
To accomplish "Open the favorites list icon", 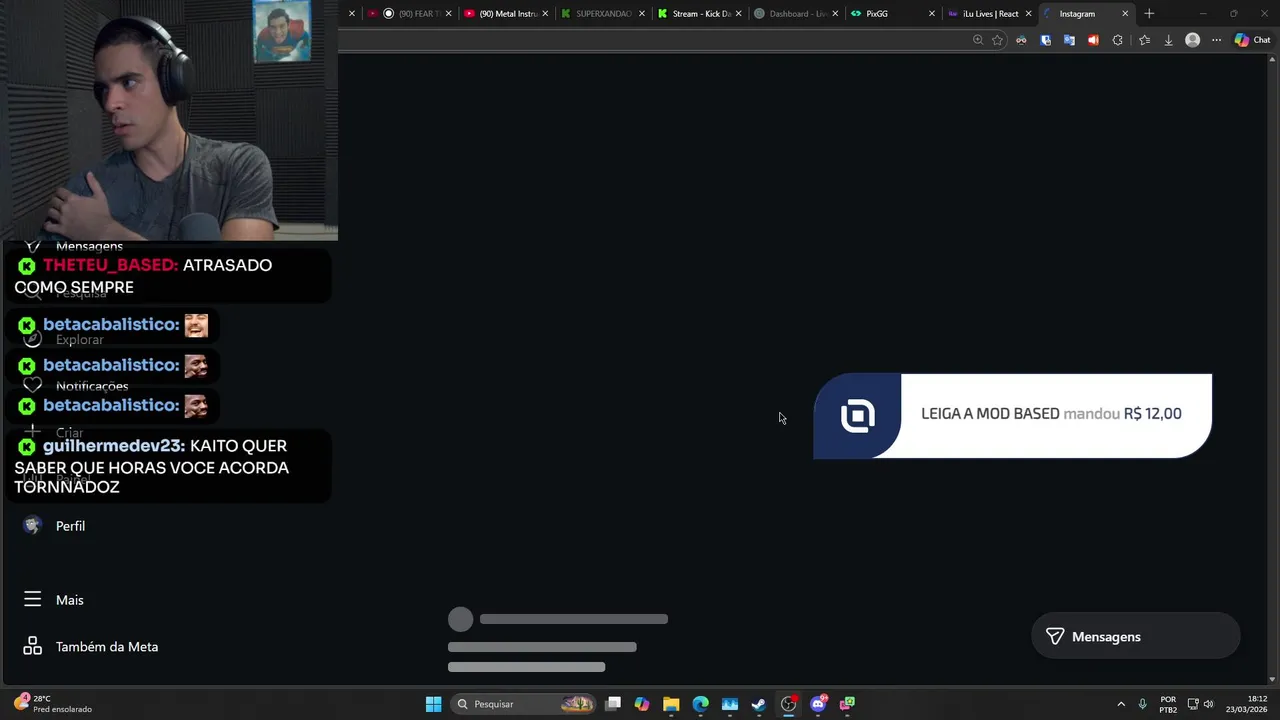I will pyautogui.click(x=1144, y=40).
